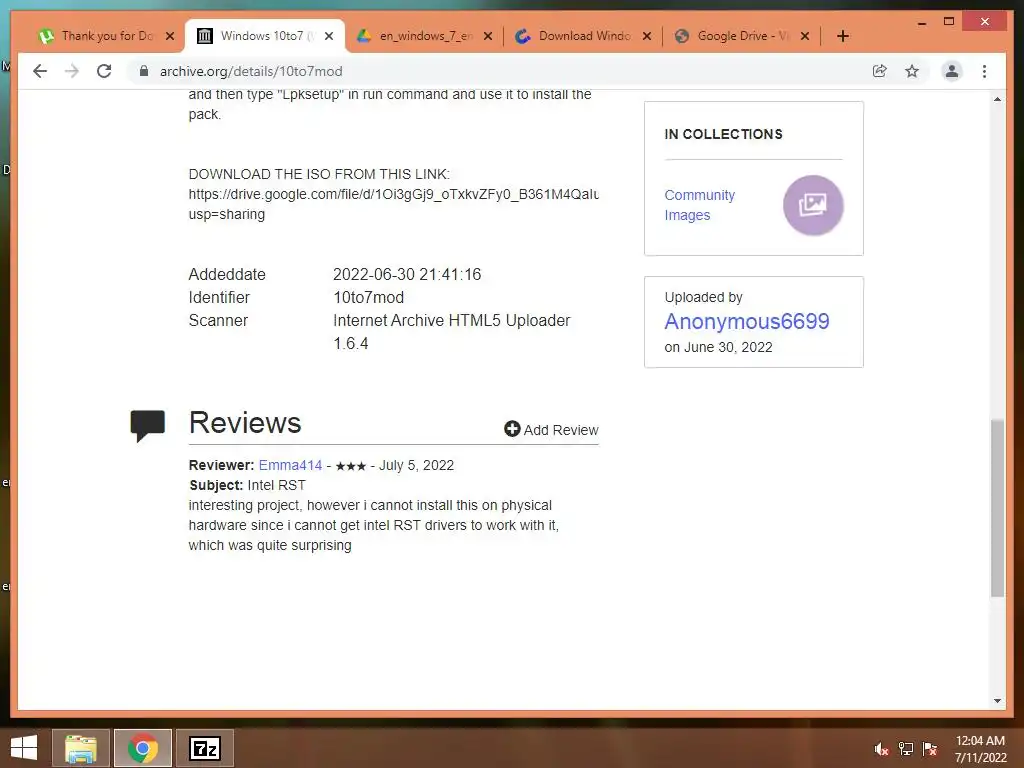Open a new browser tab

[842, 36]
